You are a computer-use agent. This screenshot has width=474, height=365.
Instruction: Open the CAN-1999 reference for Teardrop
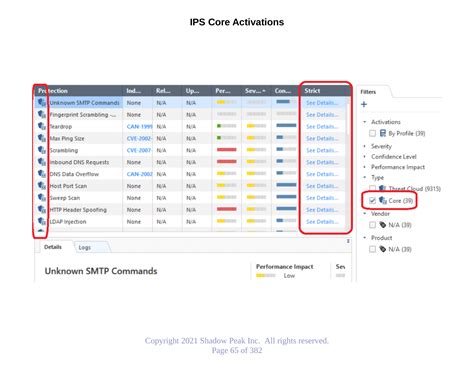point(139,127)
